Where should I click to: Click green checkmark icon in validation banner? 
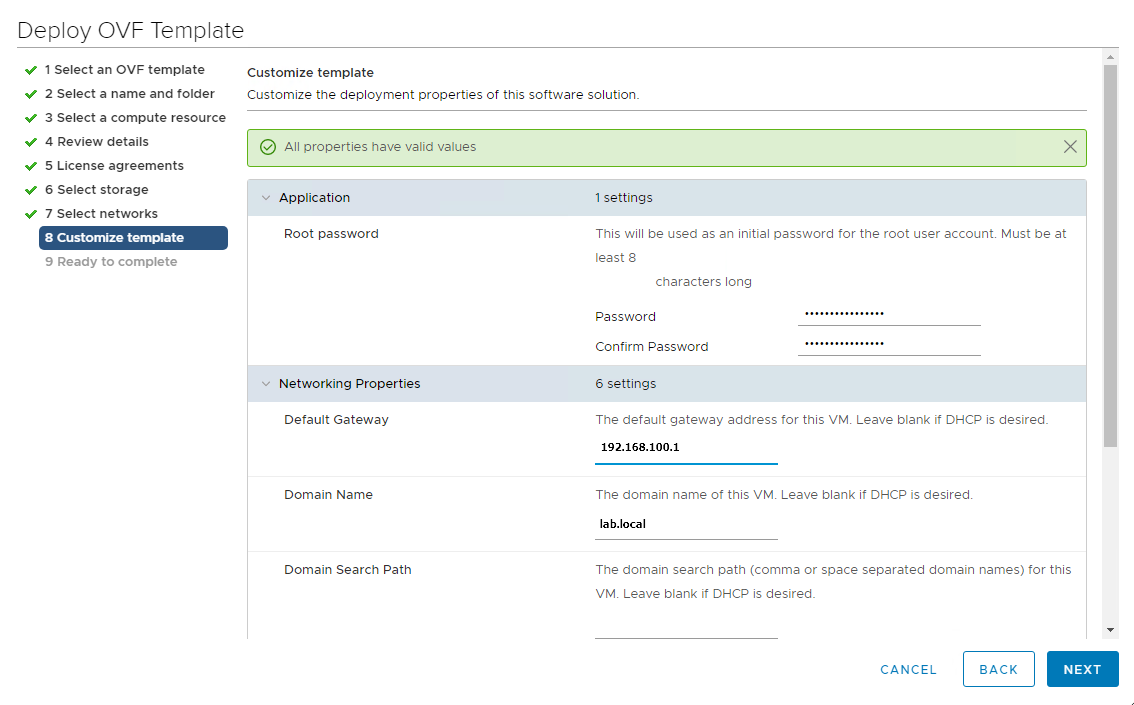(268, 147)
